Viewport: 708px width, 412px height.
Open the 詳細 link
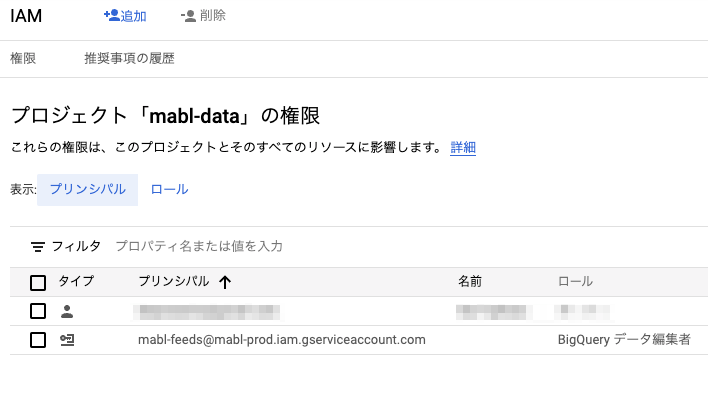pyautogui.click(x=463, y=148)
